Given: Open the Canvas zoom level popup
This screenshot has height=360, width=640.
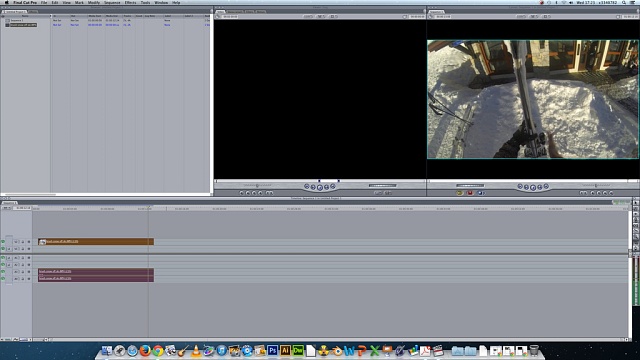Looking at the screenshot, I should click(x=521, y=17).
